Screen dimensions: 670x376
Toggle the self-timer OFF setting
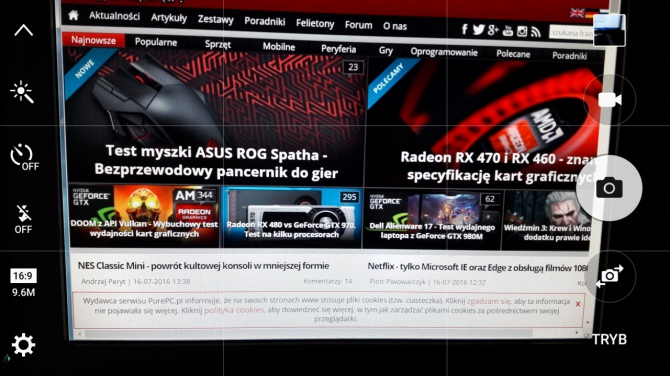click(x=24, y=157)
